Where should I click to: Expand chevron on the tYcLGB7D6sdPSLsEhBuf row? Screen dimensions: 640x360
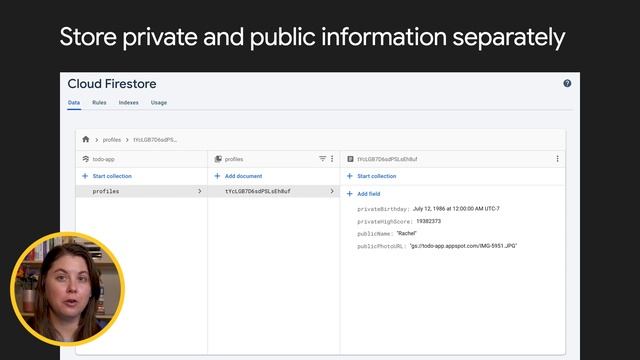(332, 191)
